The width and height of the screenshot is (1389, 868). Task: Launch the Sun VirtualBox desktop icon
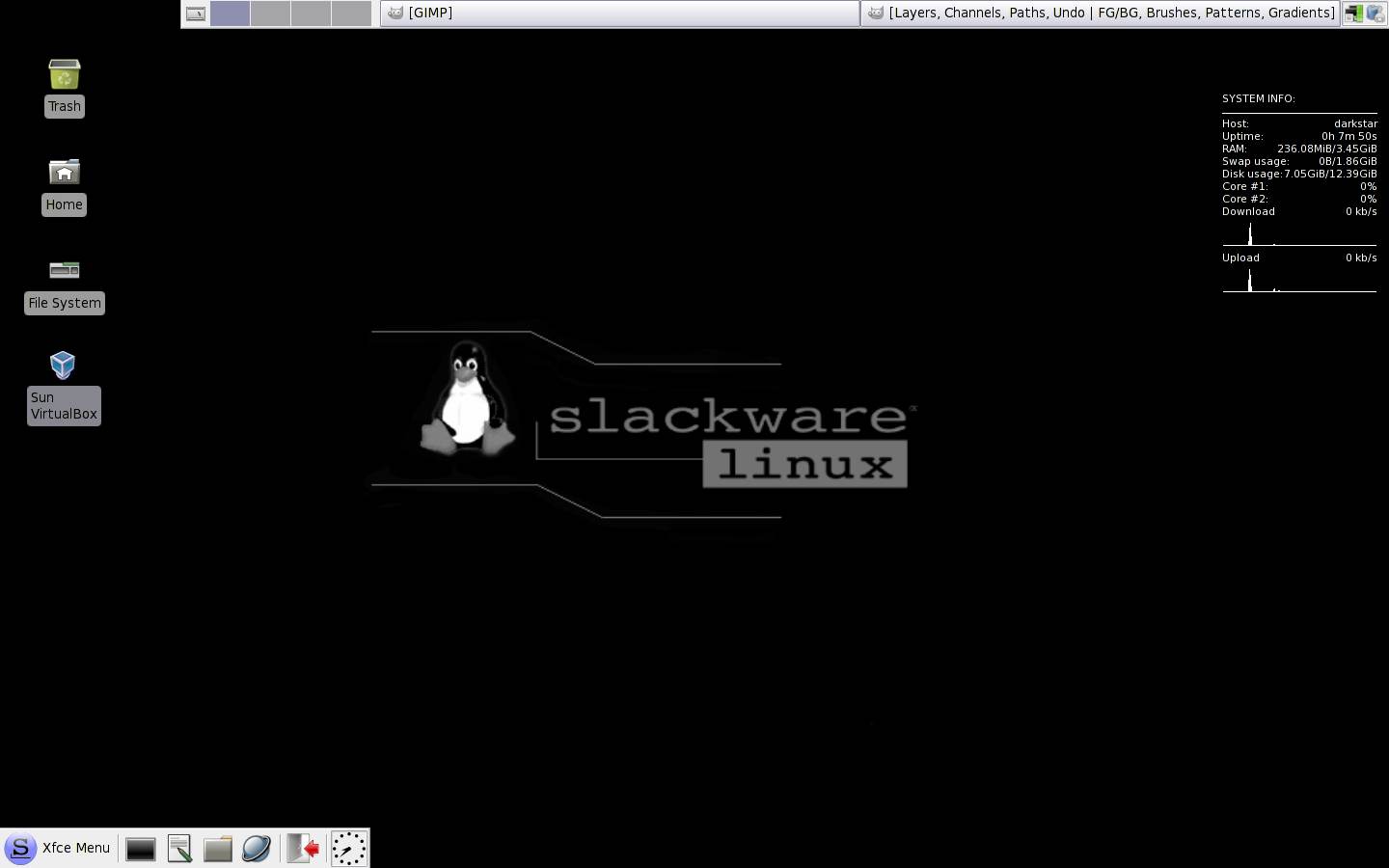coord(63,366)
